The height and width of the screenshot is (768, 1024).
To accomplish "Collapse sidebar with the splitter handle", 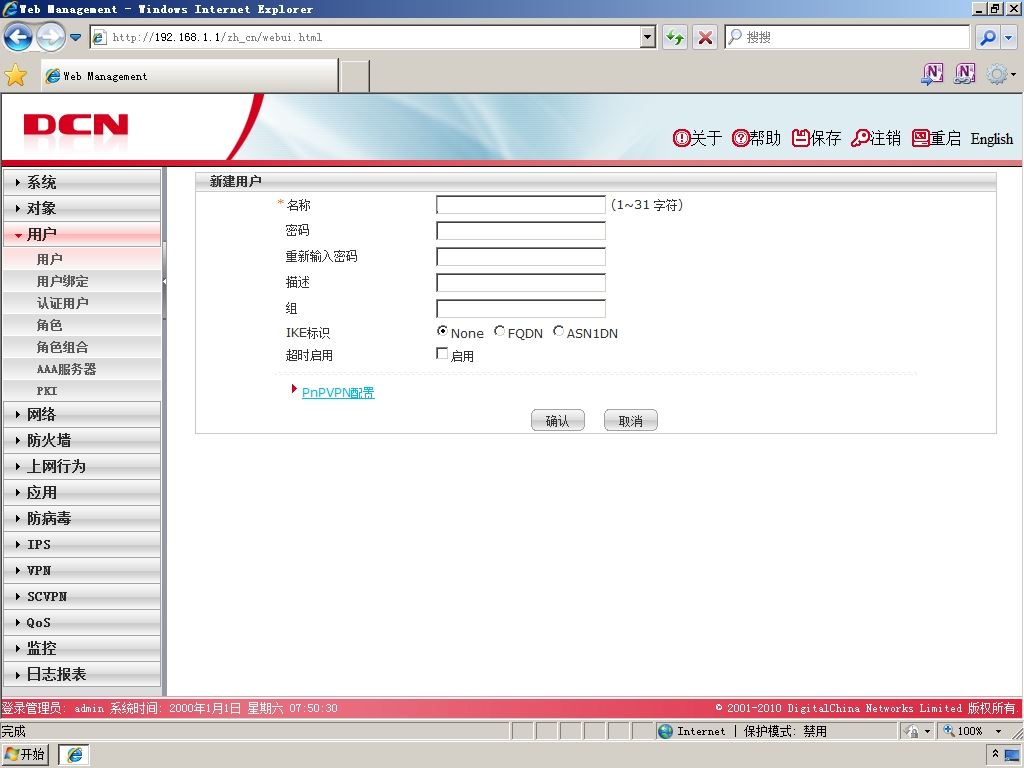I will coord(165,281).
